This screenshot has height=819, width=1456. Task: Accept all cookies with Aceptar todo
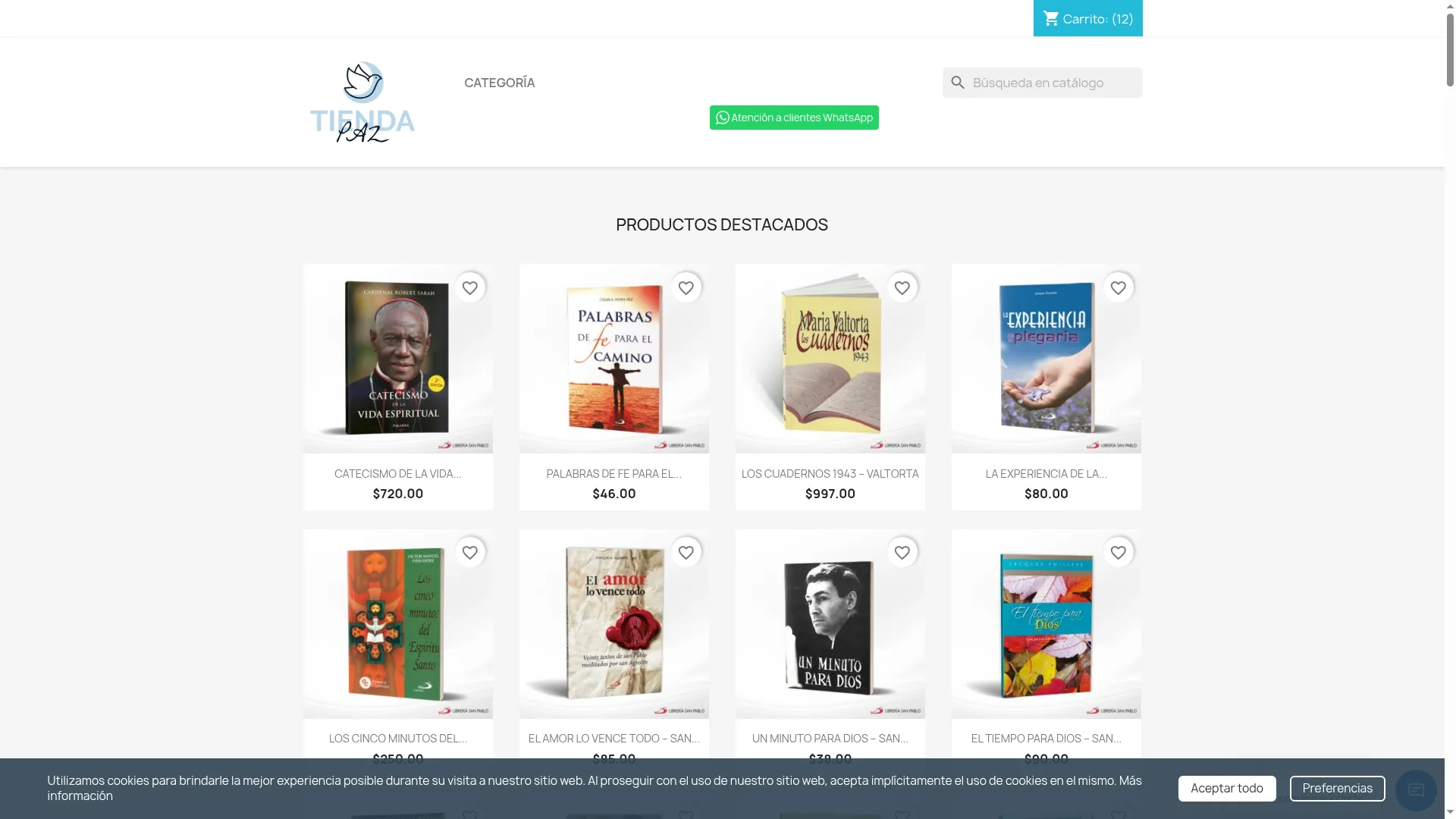click(x=1227, y=789)
